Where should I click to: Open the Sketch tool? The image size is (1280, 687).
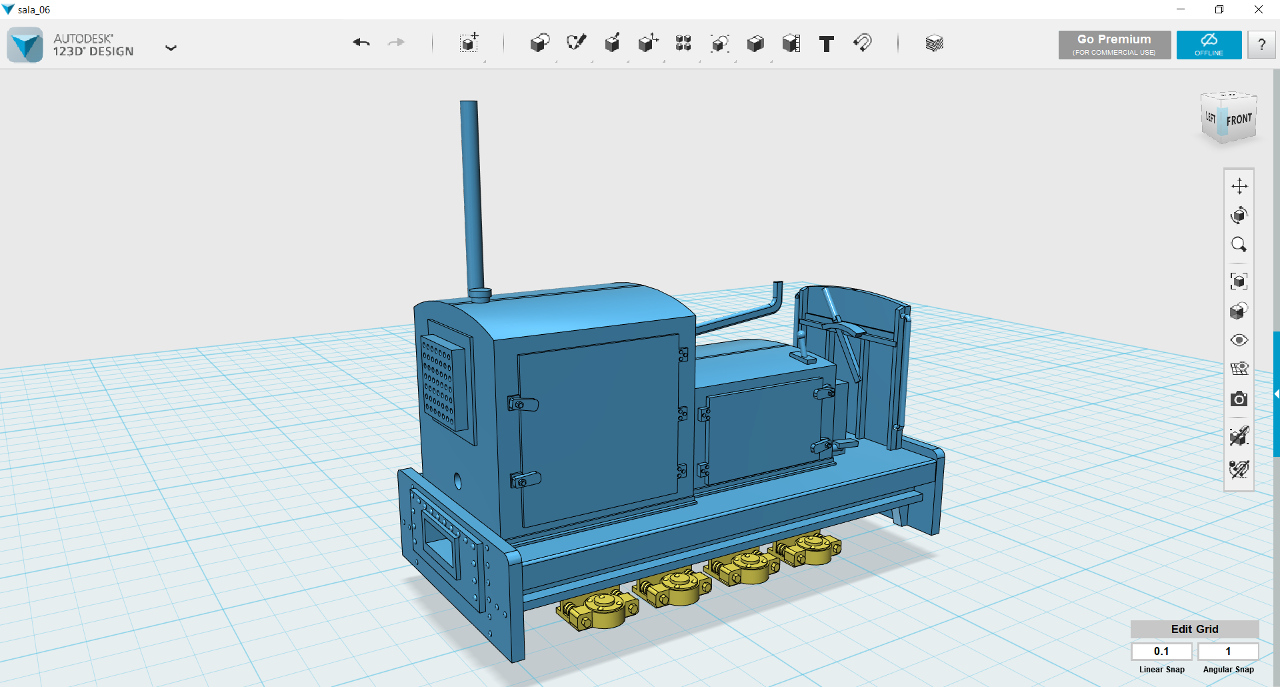(576, 43)
